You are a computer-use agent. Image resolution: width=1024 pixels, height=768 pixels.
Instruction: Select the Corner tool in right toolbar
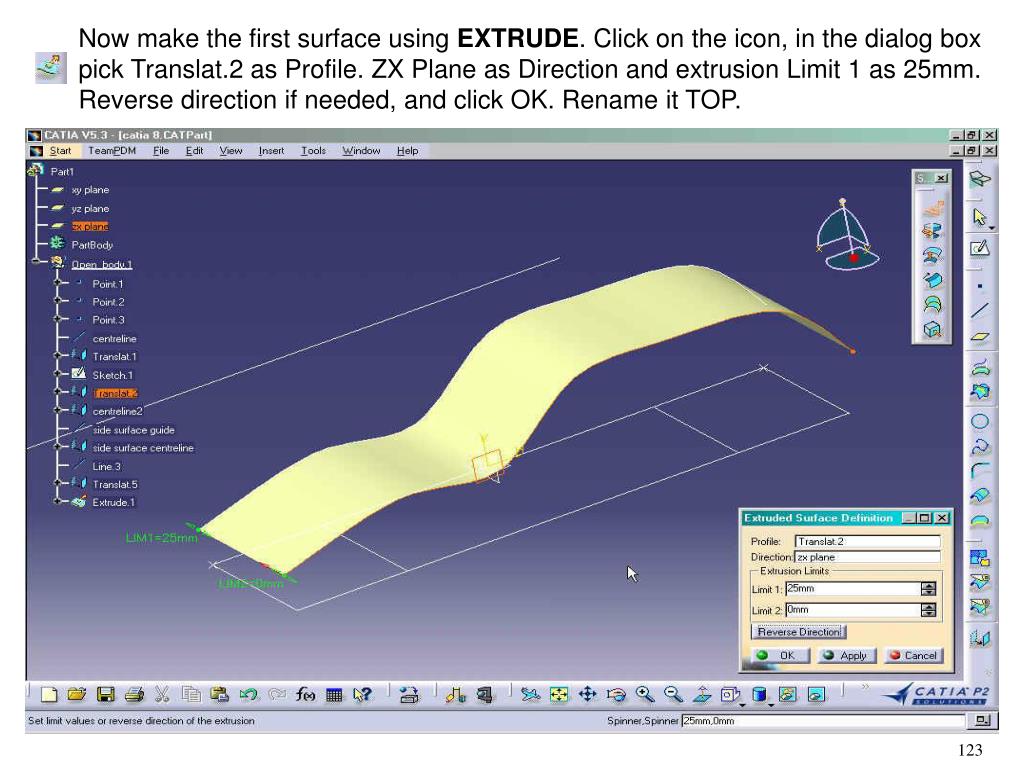click(x=980, y=470)
